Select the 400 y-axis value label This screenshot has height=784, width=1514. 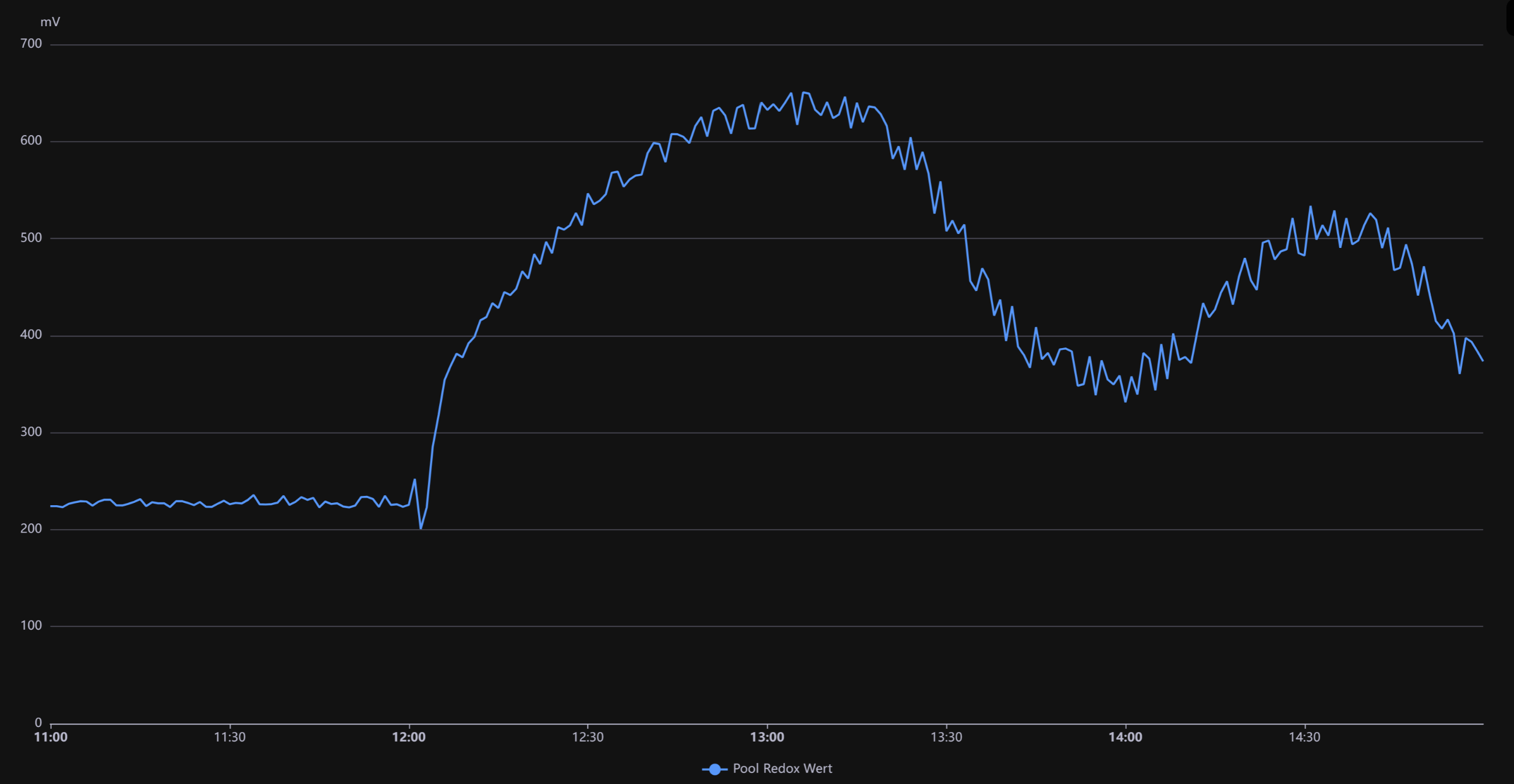31,335
